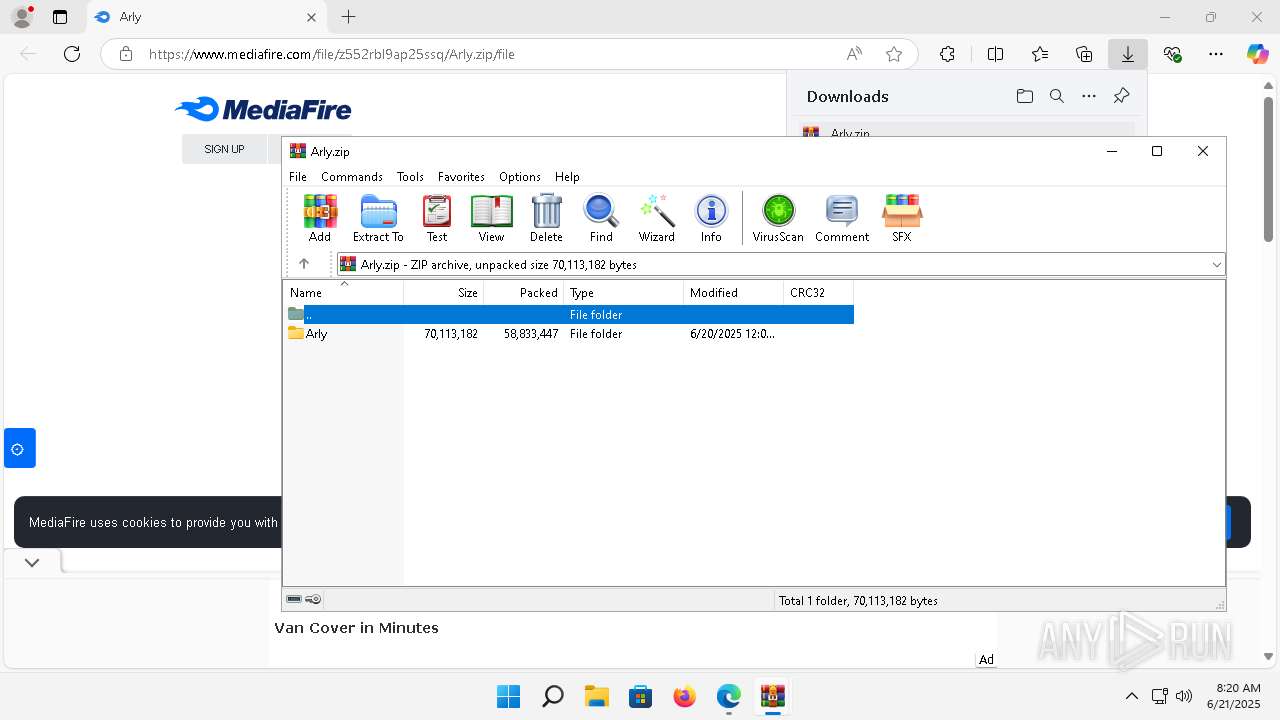Select the Arly browser tab
Image resolution: width=1280 pixels, height=720 pixels.
(x=205, y=17)
